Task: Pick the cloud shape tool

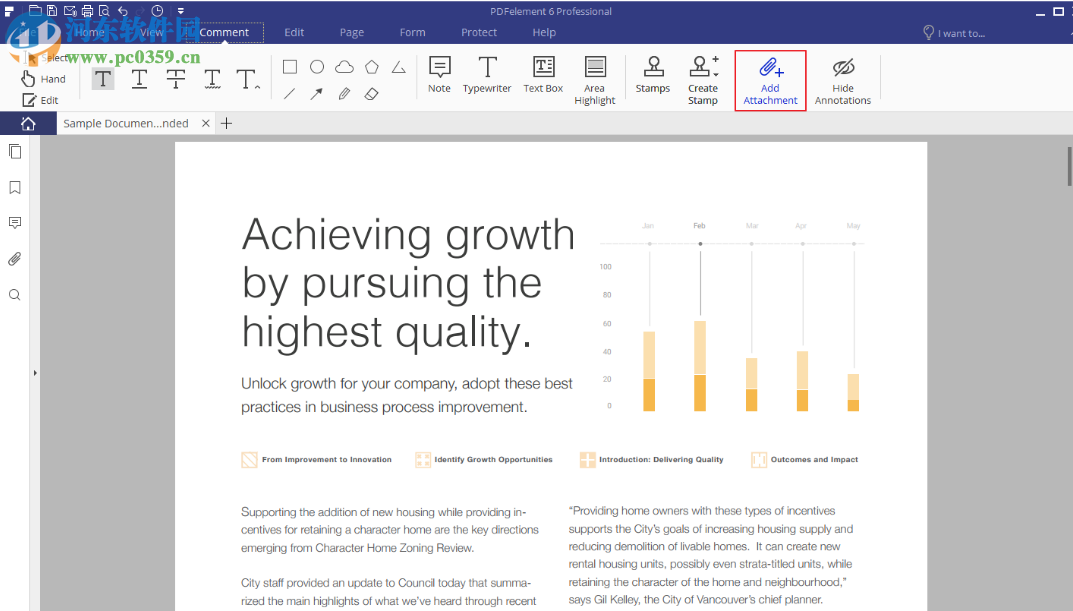Action: 344,67
